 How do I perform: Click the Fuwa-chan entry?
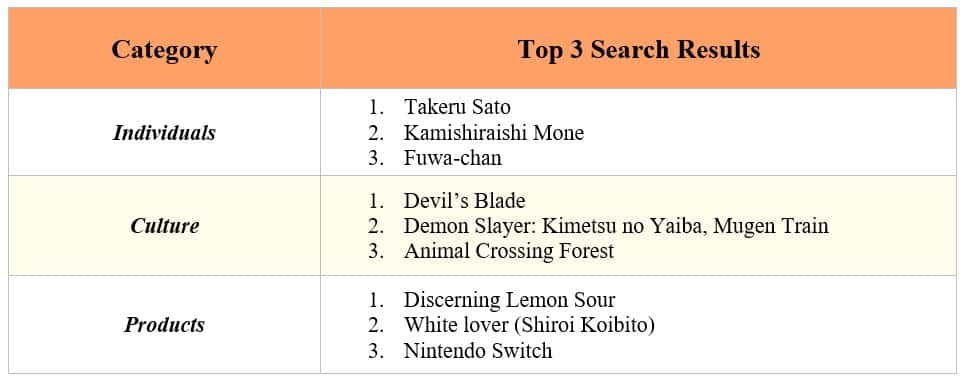coord(452,158)
